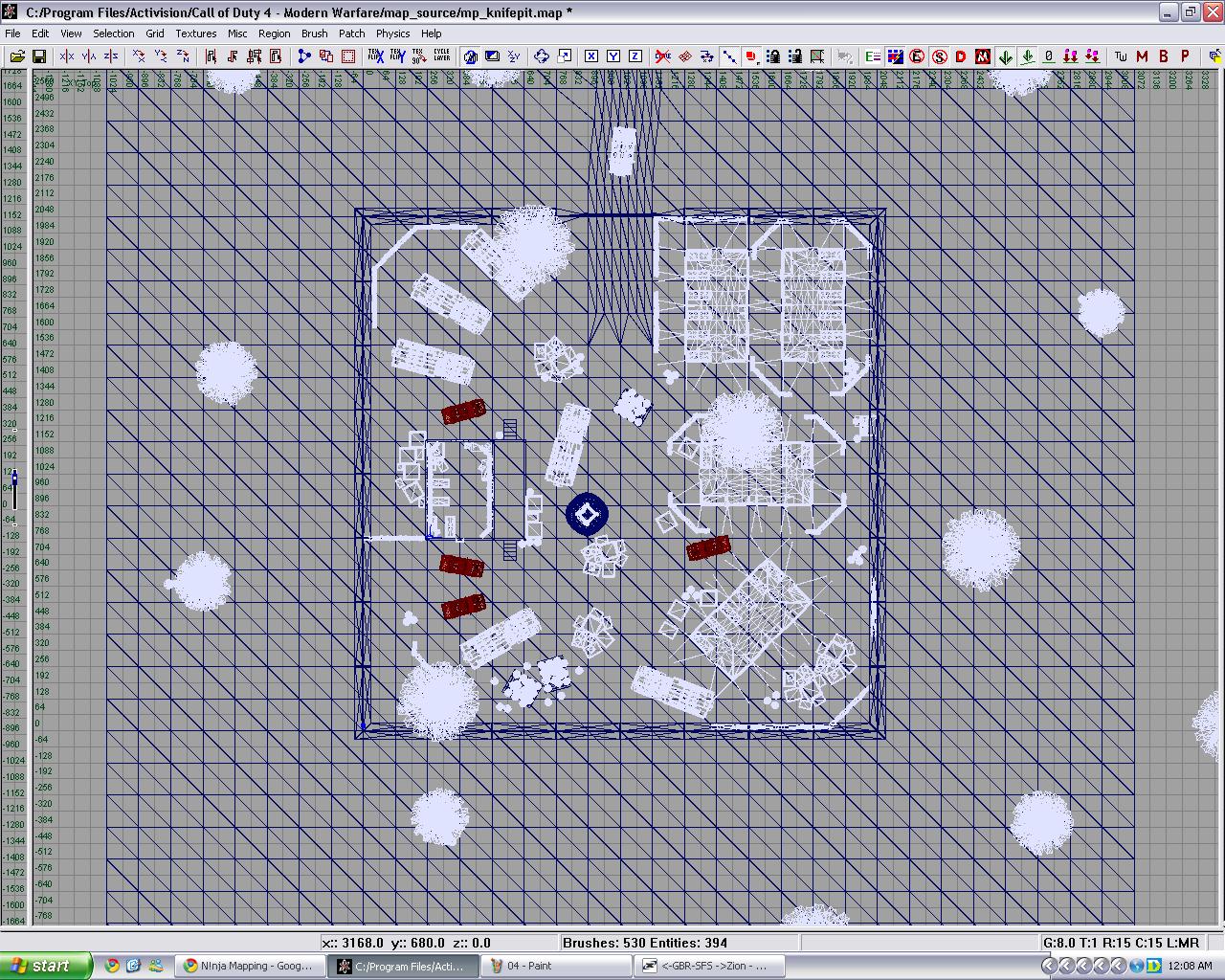Open the Edit menu
The height and width of the screenshot is (980, 1225).
pyautogui.click(x=40, y=33)
